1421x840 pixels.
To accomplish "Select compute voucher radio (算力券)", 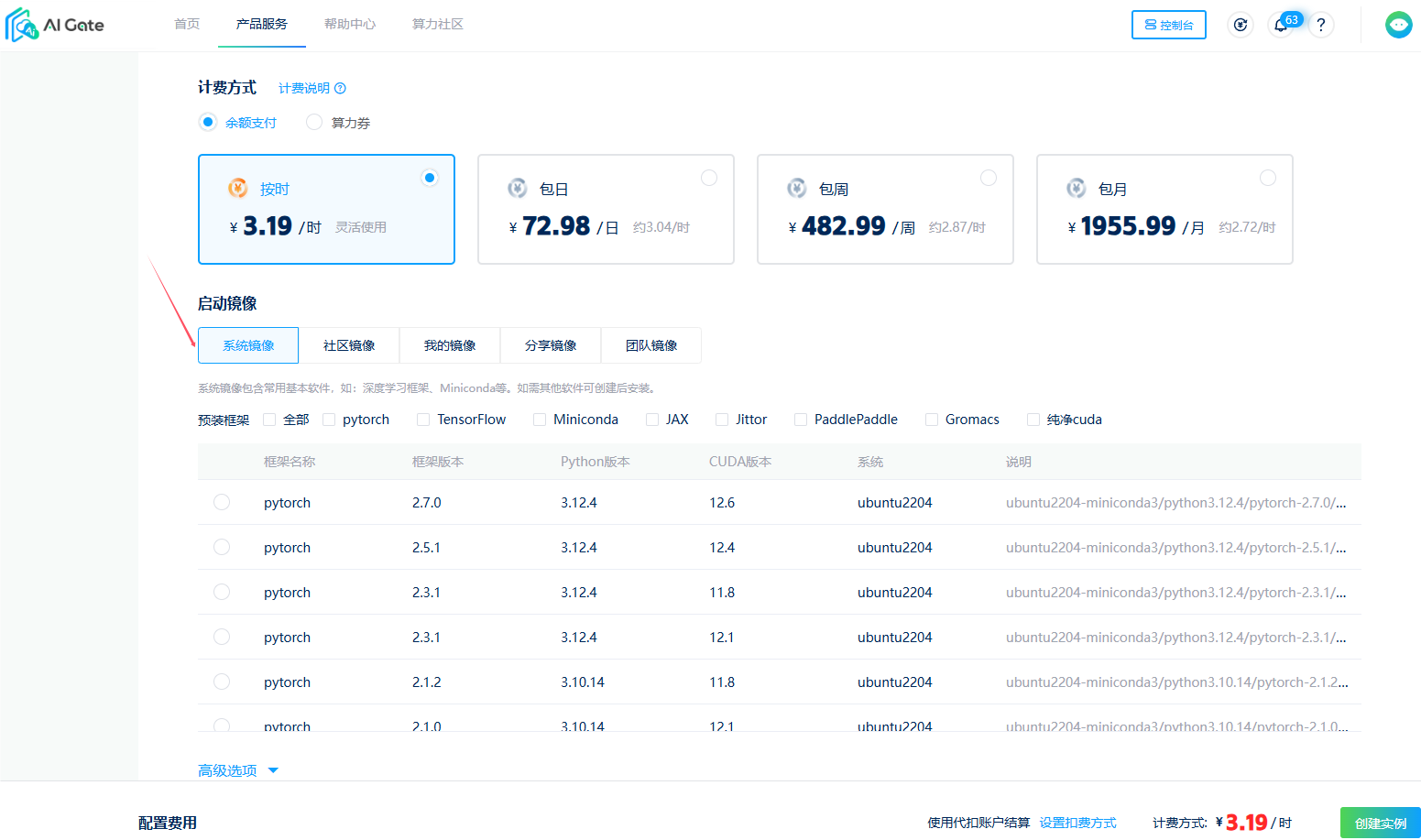I will pos(314,122).
